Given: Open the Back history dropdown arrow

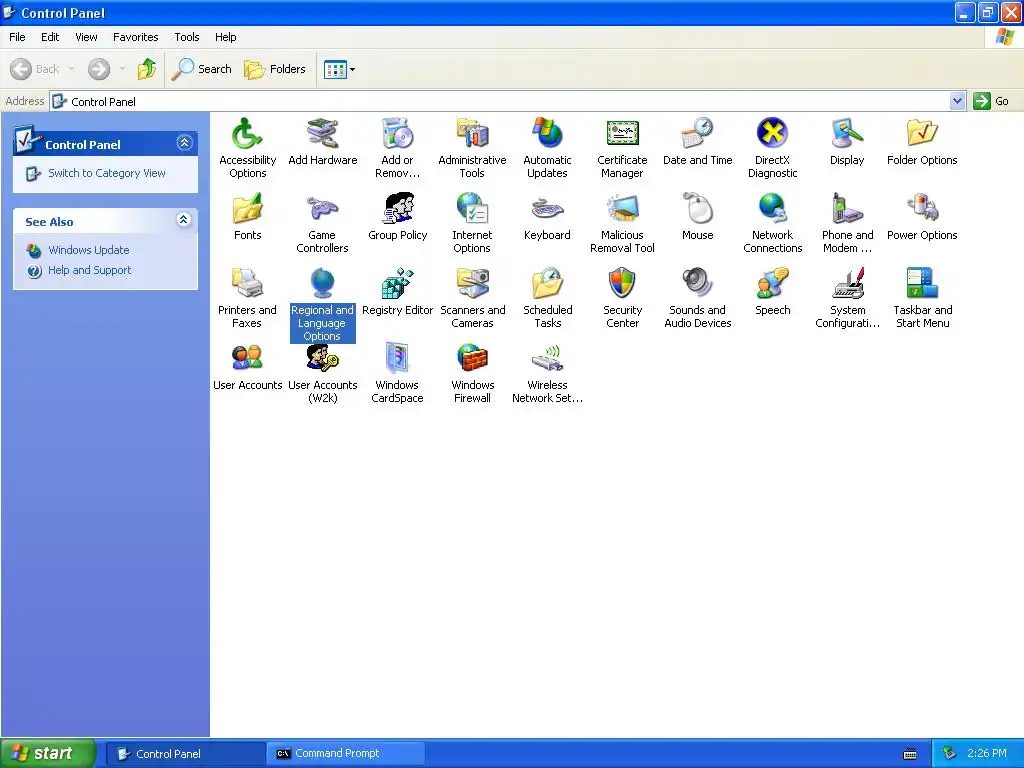Looking at the screenshot, I should 71,69.
